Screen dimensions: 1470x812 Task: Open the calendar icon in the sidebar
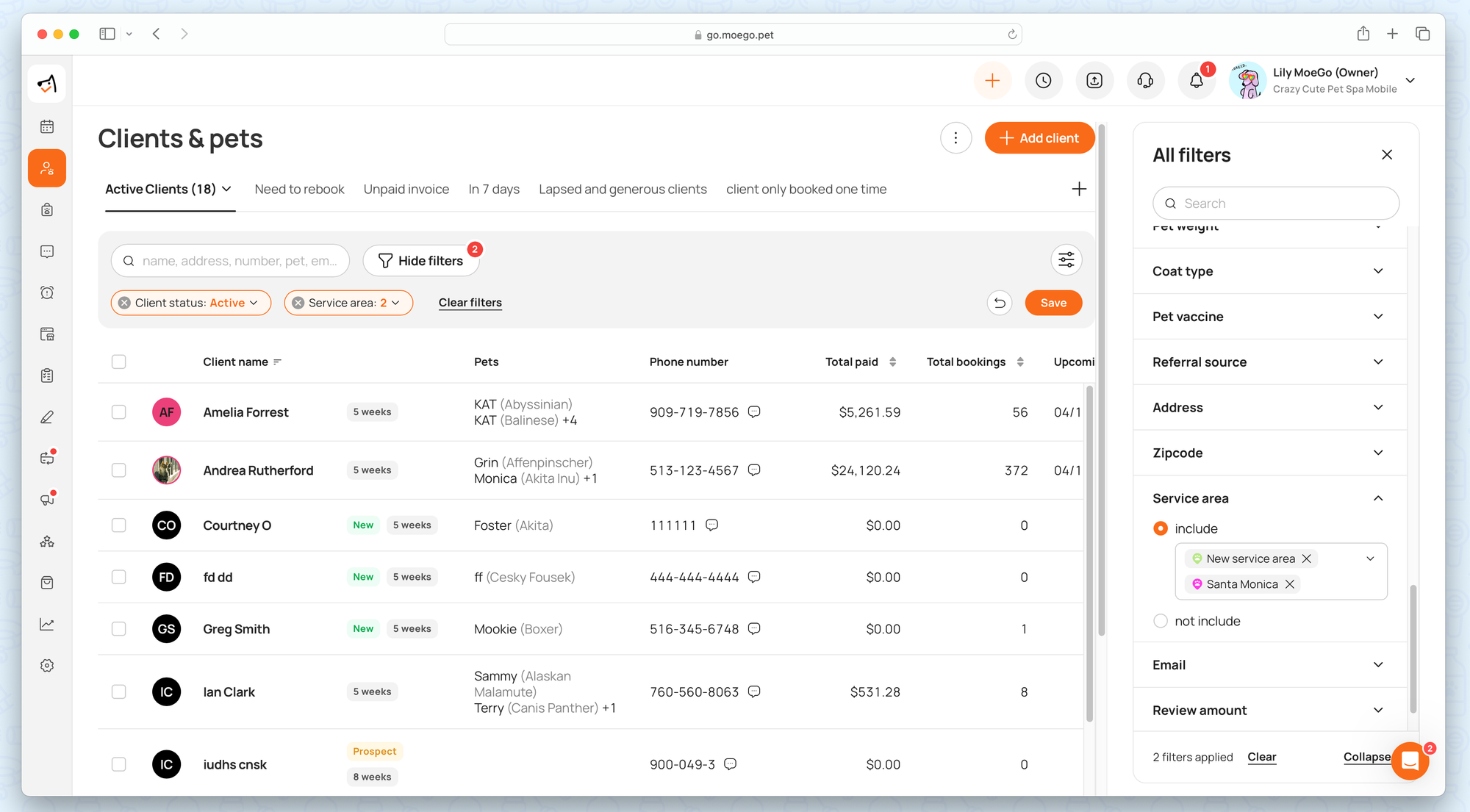(x=47, y=126)
